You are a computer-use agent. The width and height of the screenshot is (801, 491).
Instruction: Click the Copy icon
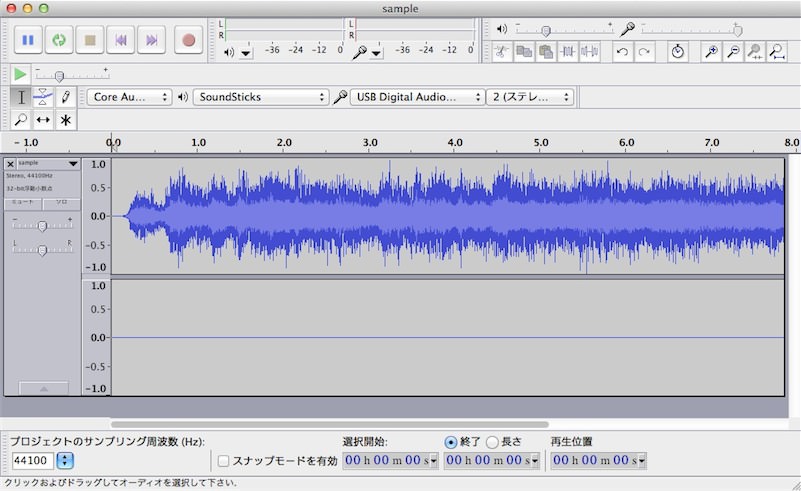click(524, 52)
